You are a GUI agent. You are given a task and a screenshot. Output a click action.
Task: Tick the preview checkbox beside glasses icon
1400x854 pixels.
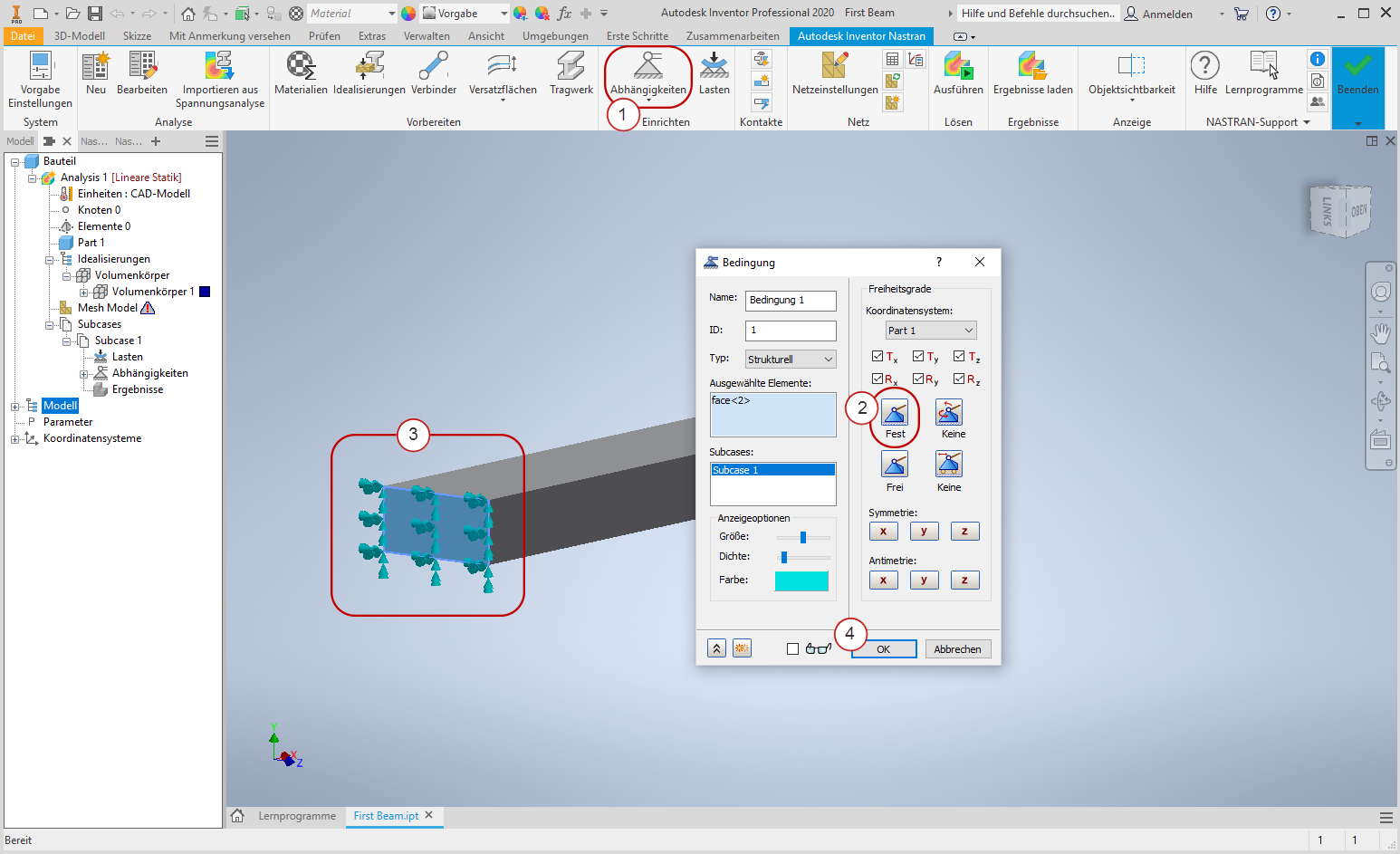tap(793, 649)
